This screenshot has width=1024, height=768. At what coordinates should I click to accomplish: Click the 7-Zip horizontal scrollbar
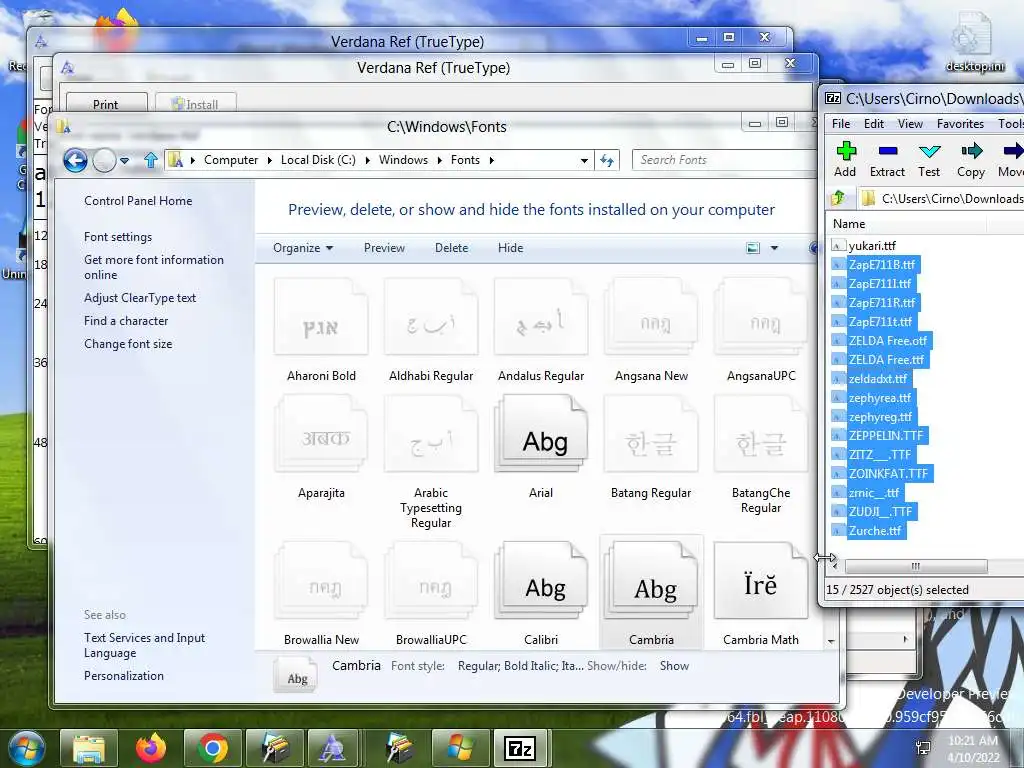[916, 566]
